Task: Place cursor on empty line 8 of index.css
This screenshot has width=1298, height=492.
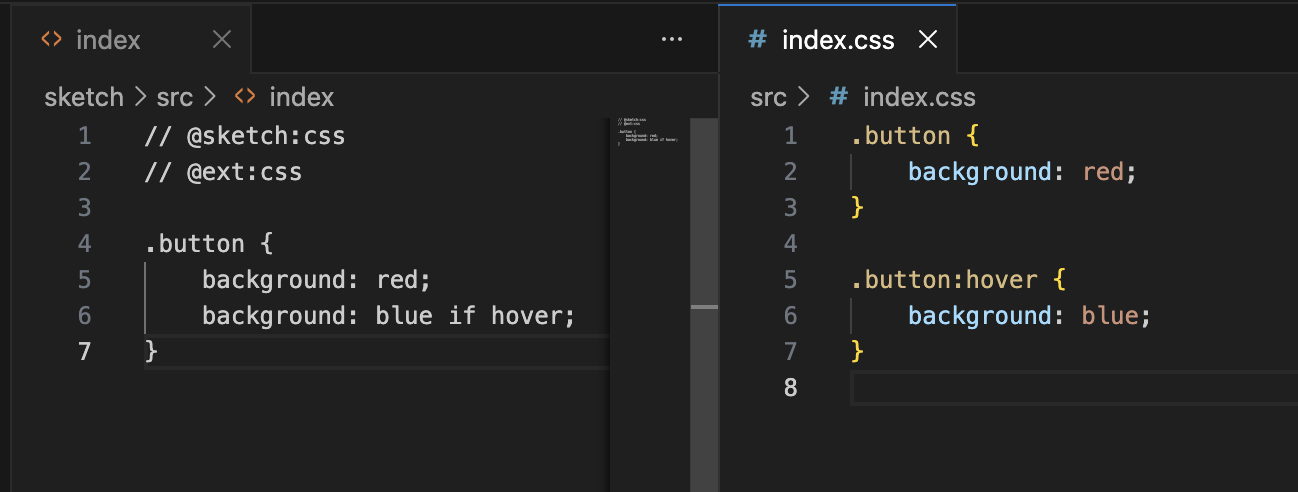Action: 1000,388
